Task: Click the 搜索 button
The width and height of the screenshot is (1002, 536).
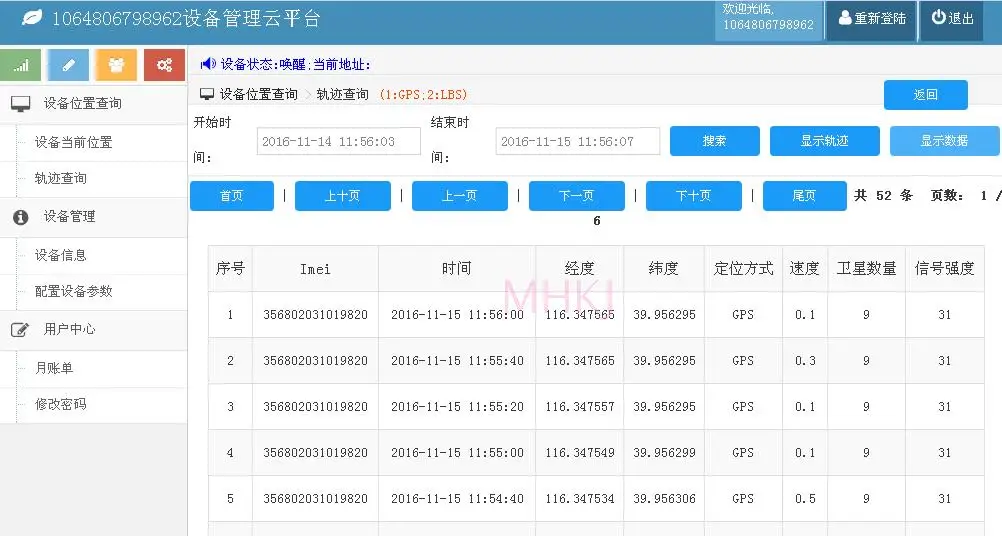Action: pos(714,141)
